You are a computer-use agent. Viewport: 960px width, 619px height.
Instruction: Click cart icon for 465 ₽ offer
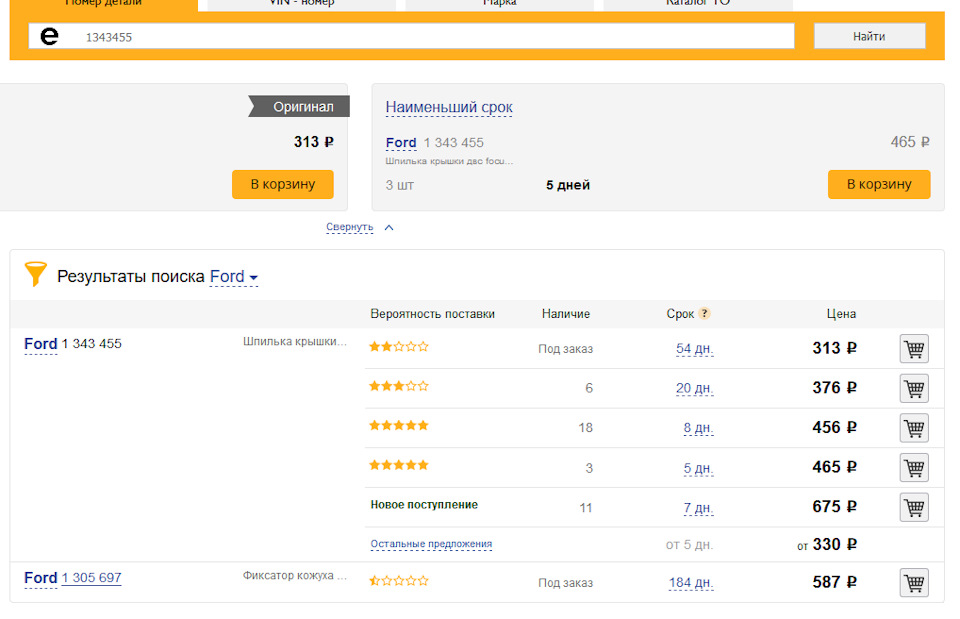point(914,467)
